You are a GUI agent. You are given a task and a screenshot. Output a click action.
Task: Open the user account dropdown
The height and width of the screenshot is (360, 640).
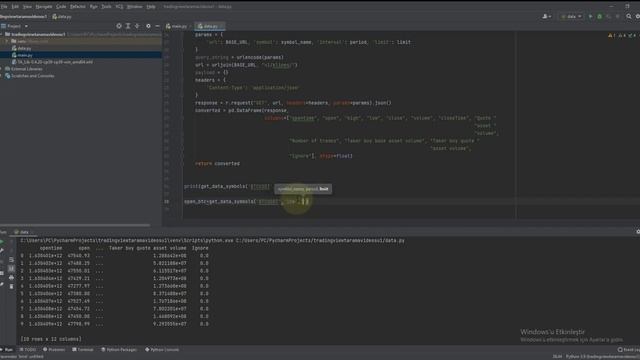click(547, 17)
